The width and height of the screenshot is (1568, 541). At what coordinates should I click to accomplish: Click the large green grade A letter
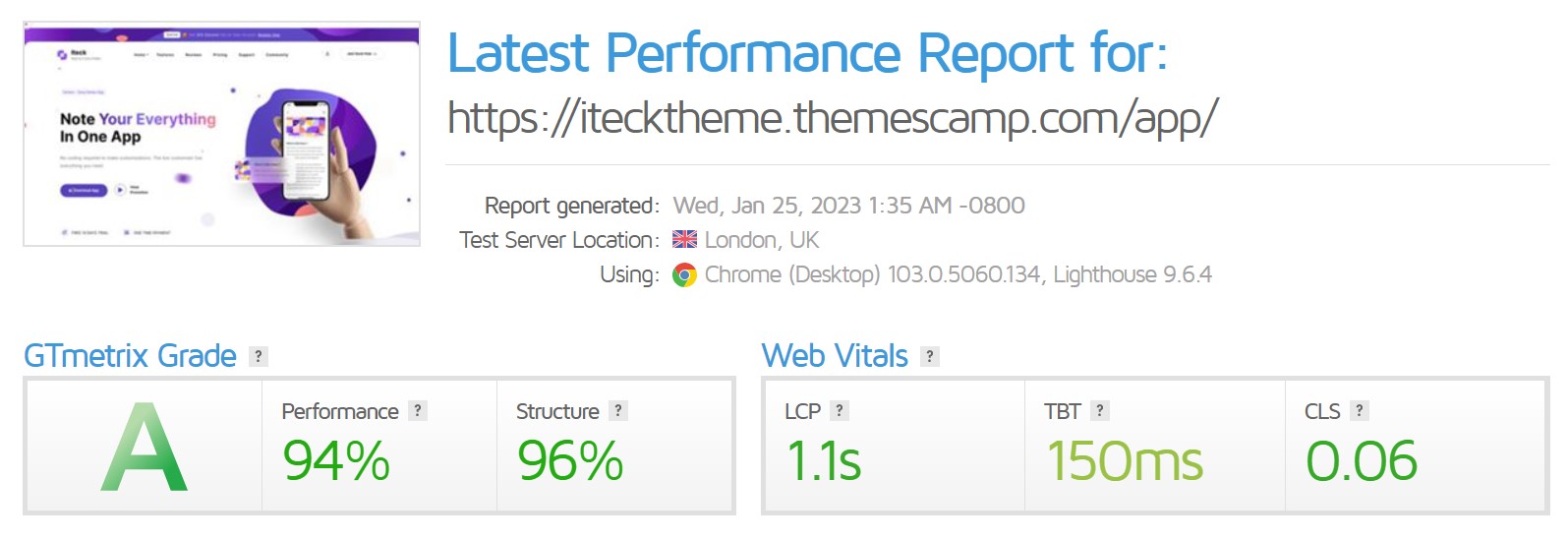(144, 448)
